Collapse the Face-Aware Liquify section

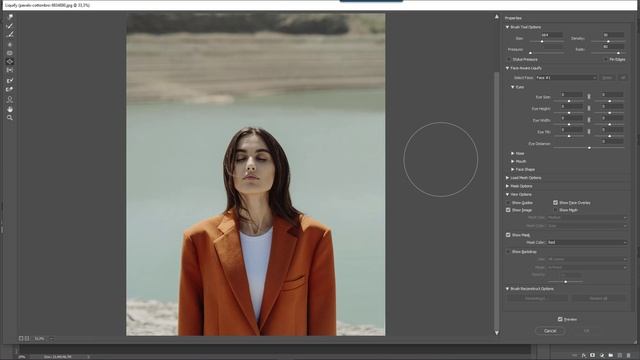(507, 68)
